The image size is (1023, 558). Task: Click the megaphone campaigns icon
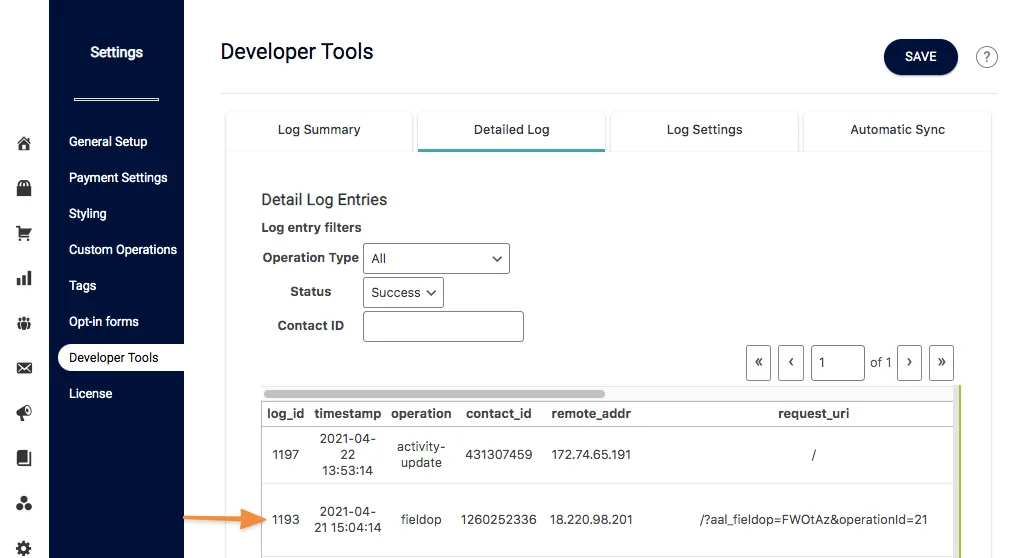click(x=24, y=413)
